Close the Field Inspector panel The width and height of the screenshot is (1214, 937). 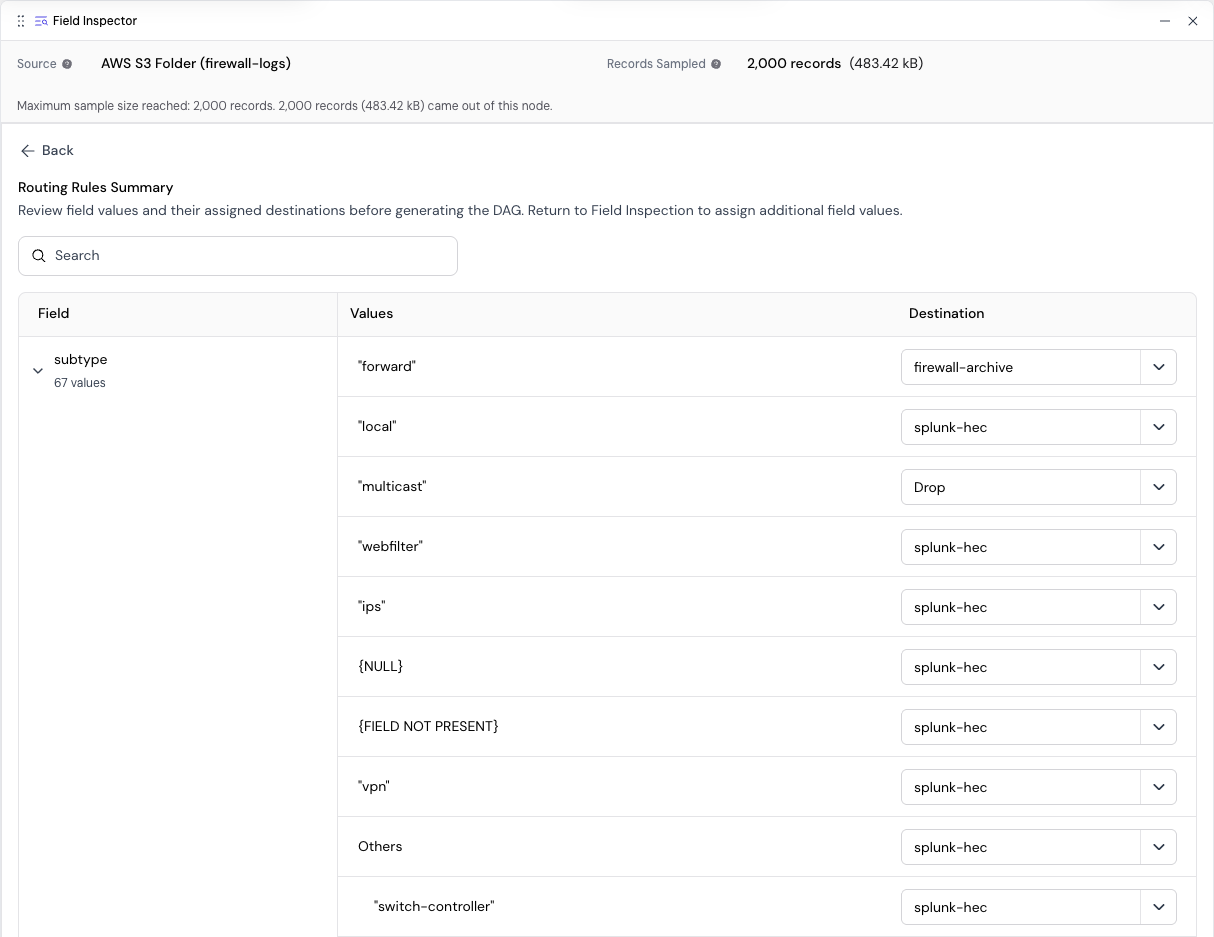(1193, 21)
